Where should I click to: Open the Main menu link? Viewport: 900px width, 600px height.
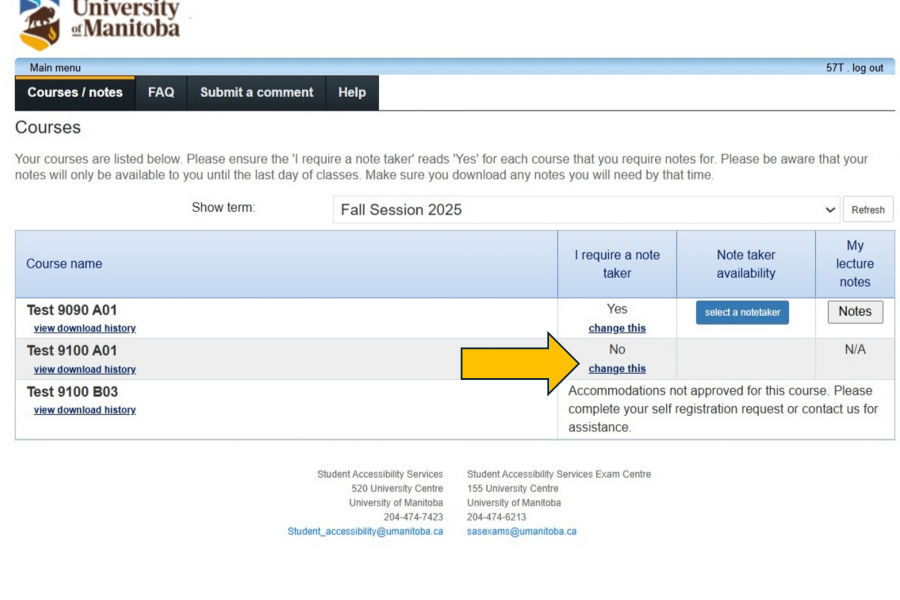click(x=55, y=68)
